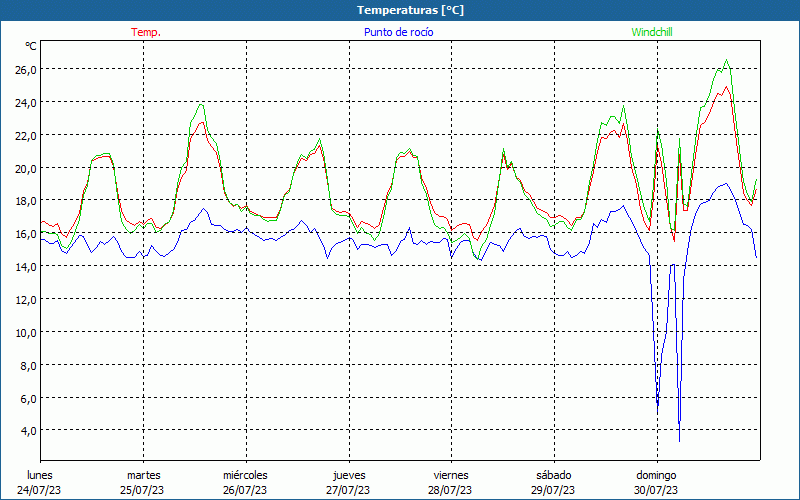The image size is (800, 500).
Task: Click the '26/07/23' date label
Action: pos(245,490)
